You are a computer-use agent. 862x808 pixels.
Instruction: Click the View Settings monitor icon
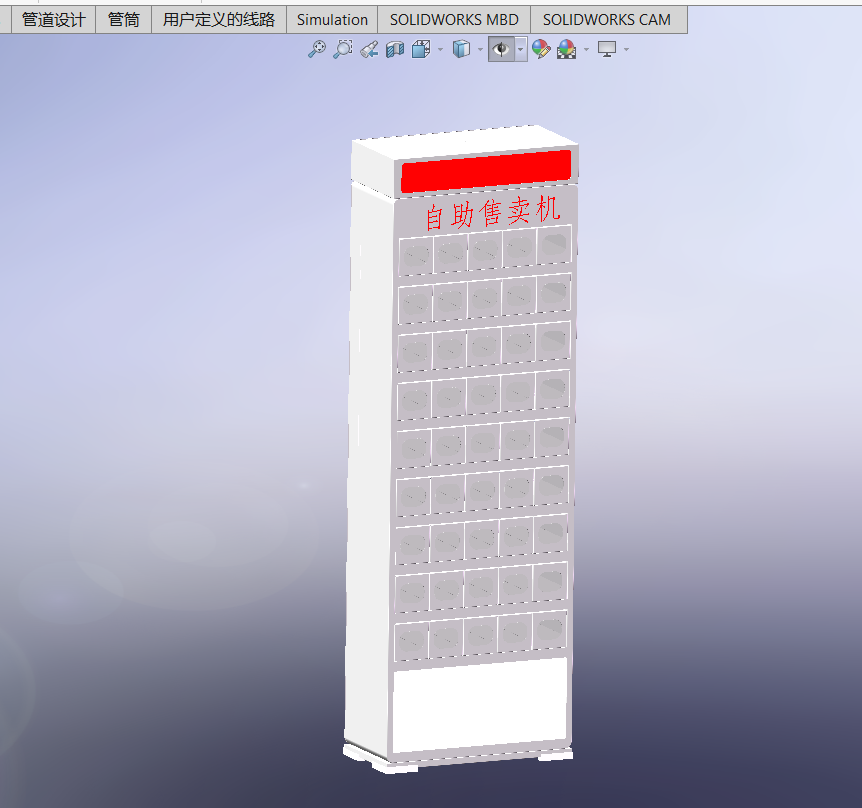(x=607, y=49)
